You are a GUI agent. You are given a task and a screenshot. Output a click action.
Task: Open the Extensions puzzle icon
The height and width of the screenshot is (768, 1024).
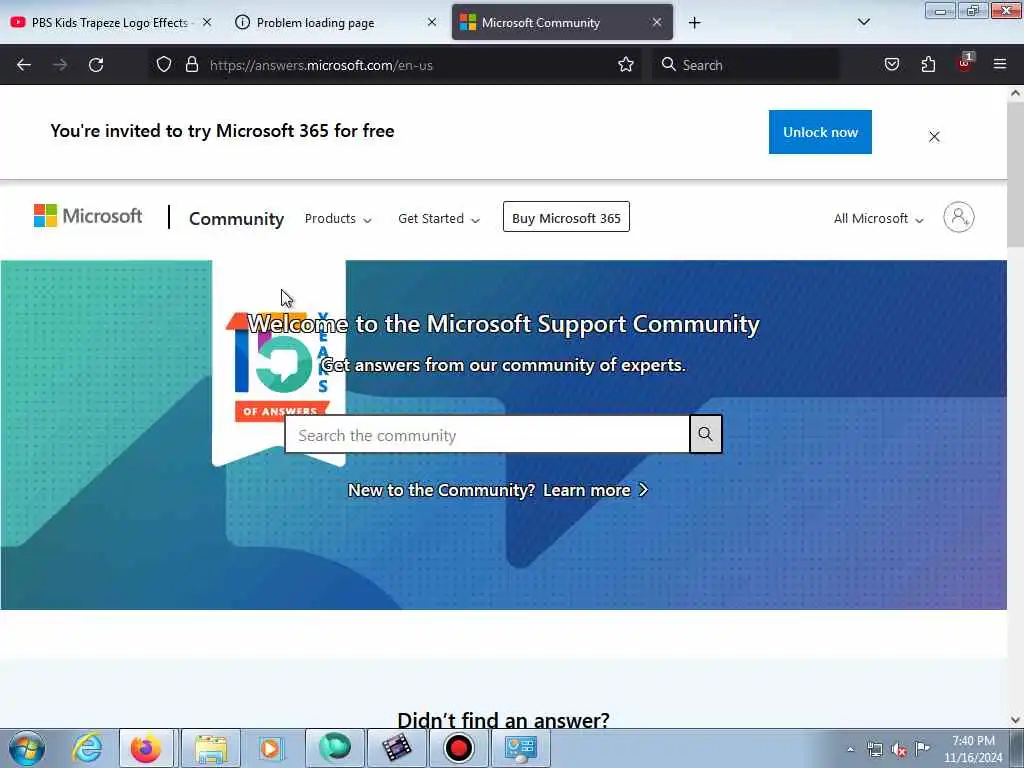(x=928, y=64)
